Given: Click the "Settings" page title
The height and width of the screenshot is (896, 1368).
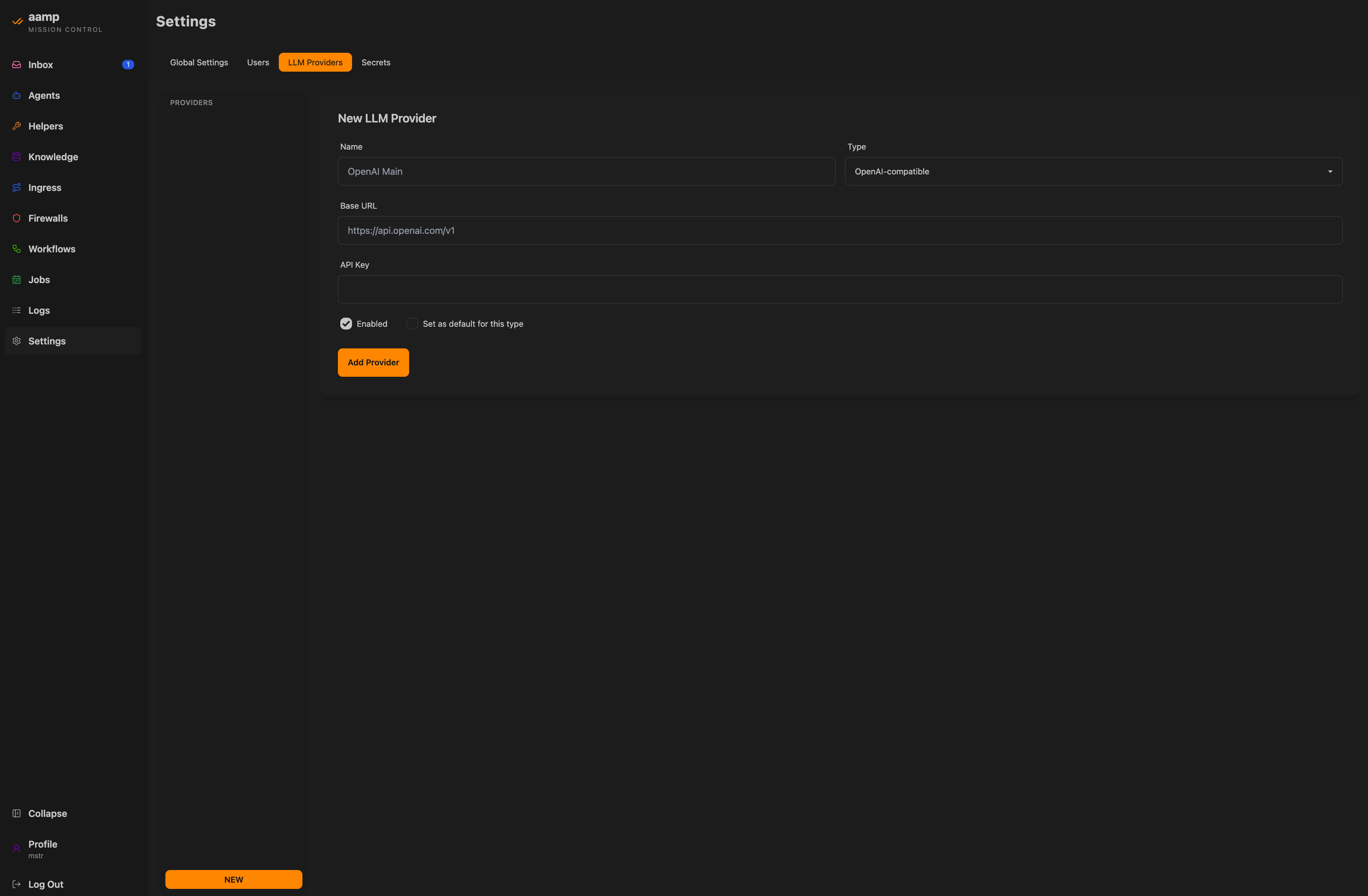Looking at the screenshot, I should pos(186,21).
